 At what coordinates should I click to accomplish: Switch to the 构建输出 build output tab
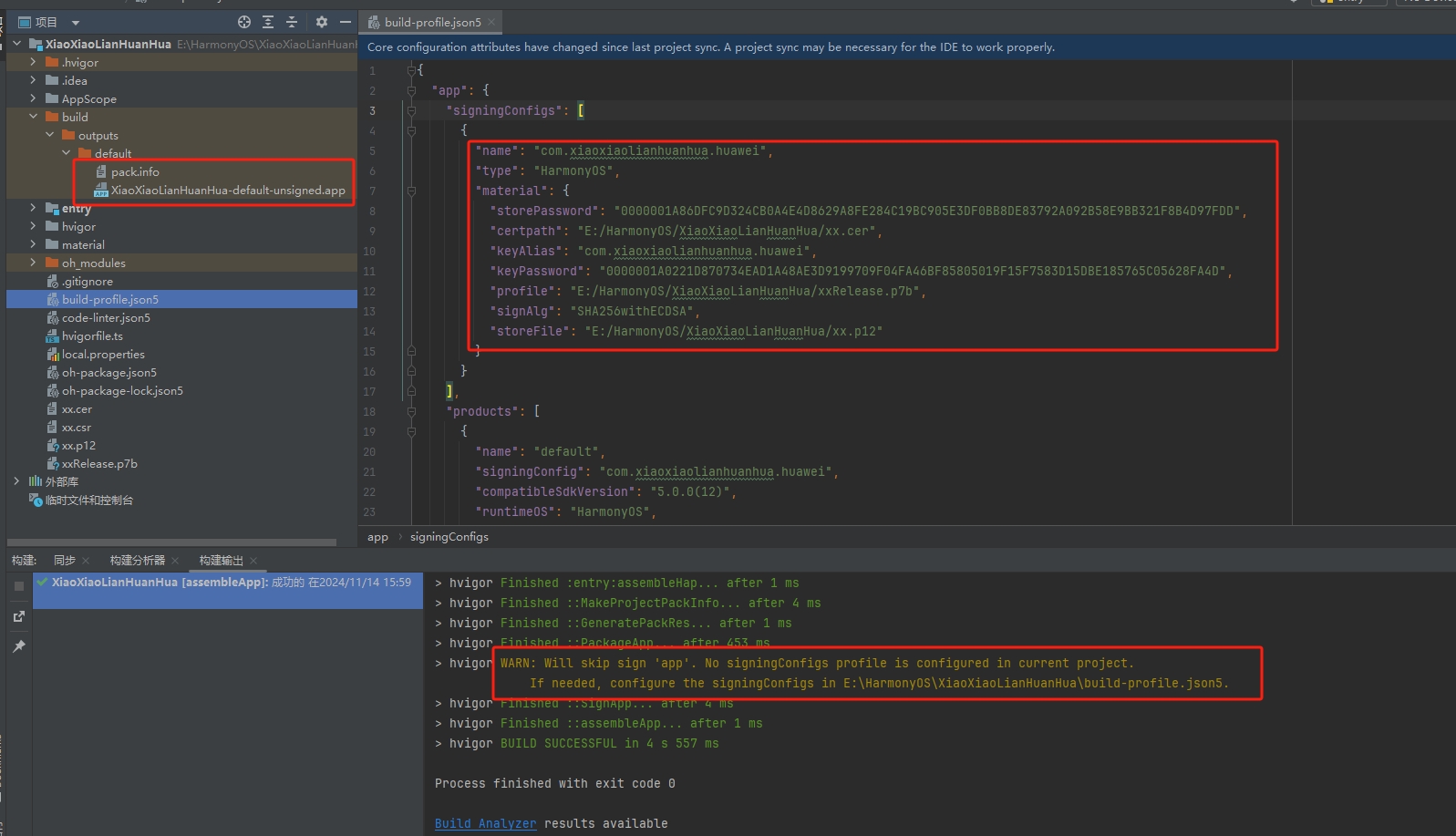(x=222, y=560)
